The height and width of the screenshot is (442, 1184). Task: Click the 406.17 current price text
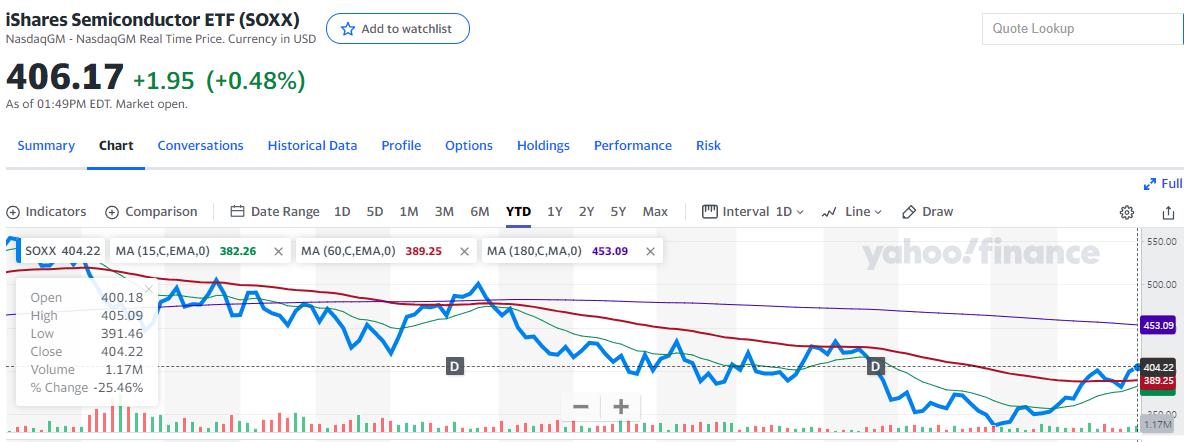(65, 77)
